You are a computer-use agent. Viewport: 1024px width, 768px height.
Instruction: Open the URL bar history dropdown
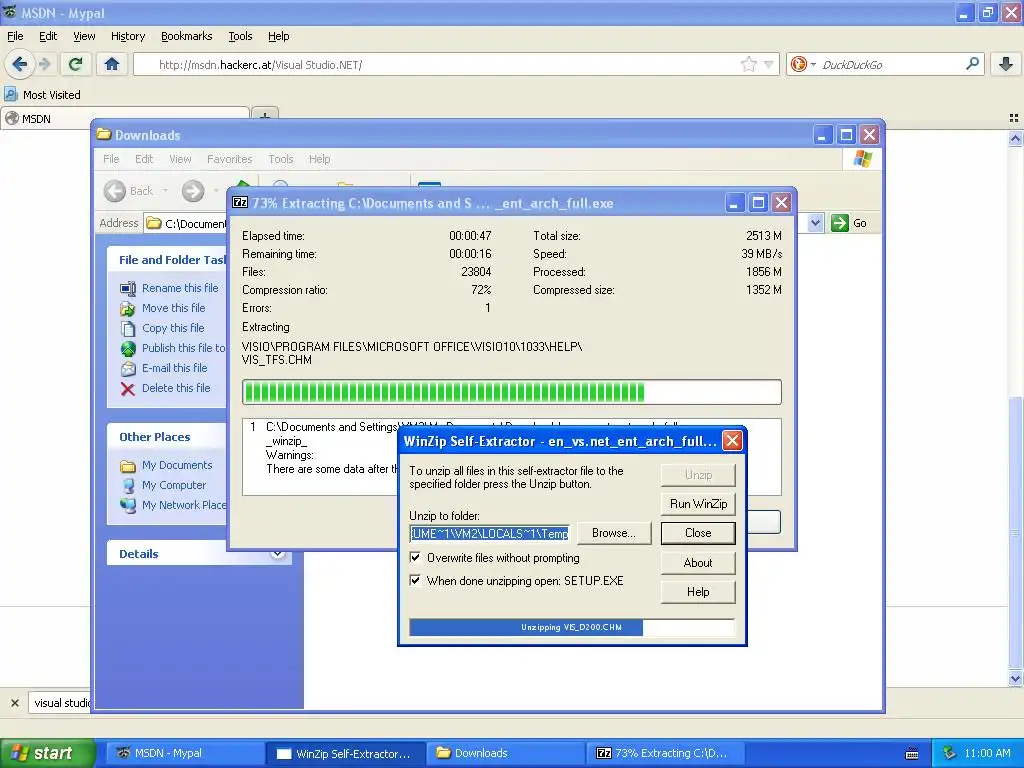[x=769, y=64]
